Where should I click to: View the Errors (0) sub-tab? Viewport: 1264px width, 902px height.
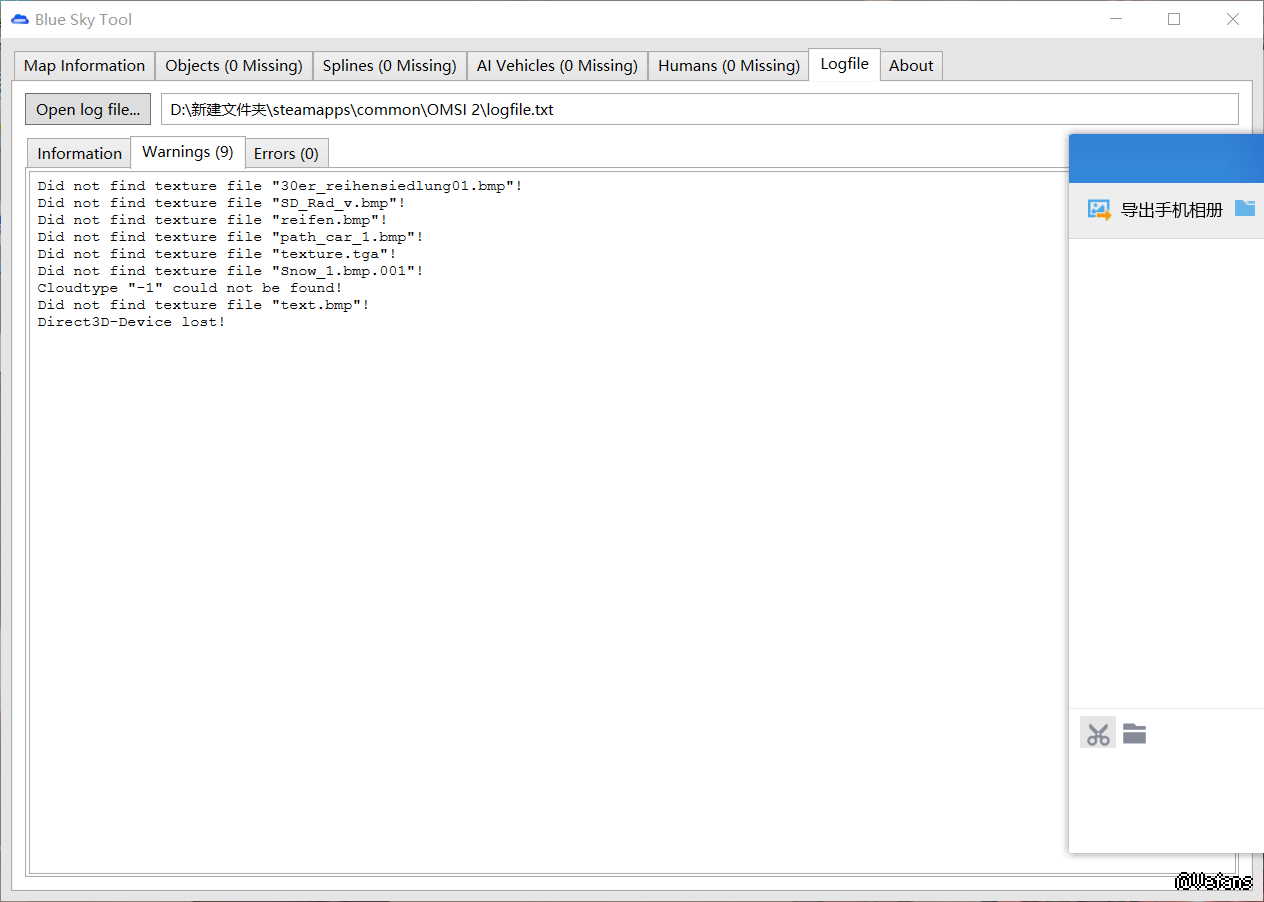[x=286, y=153]
